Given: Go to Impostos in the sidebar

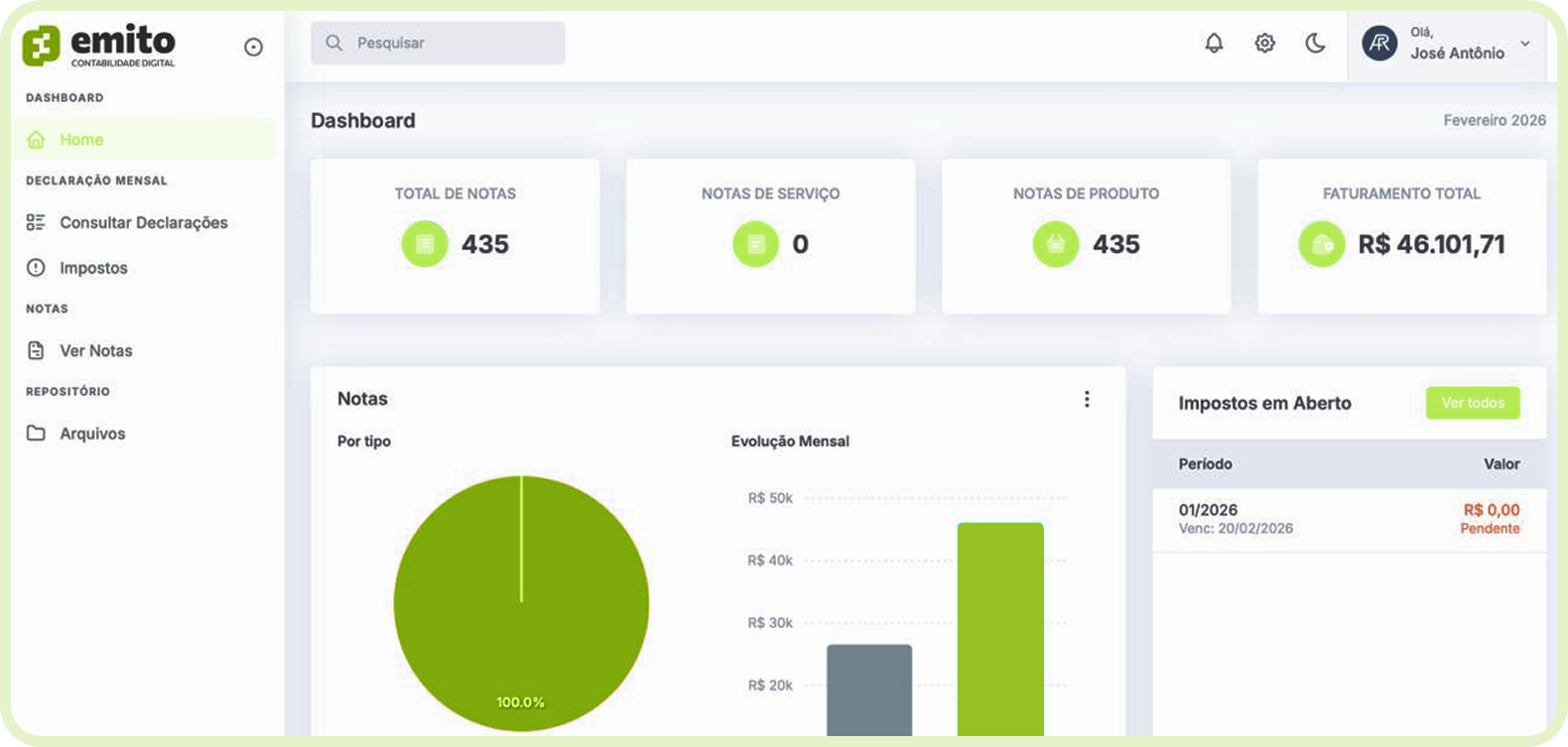Looking at the screenshot, I should tap(93, 268).
